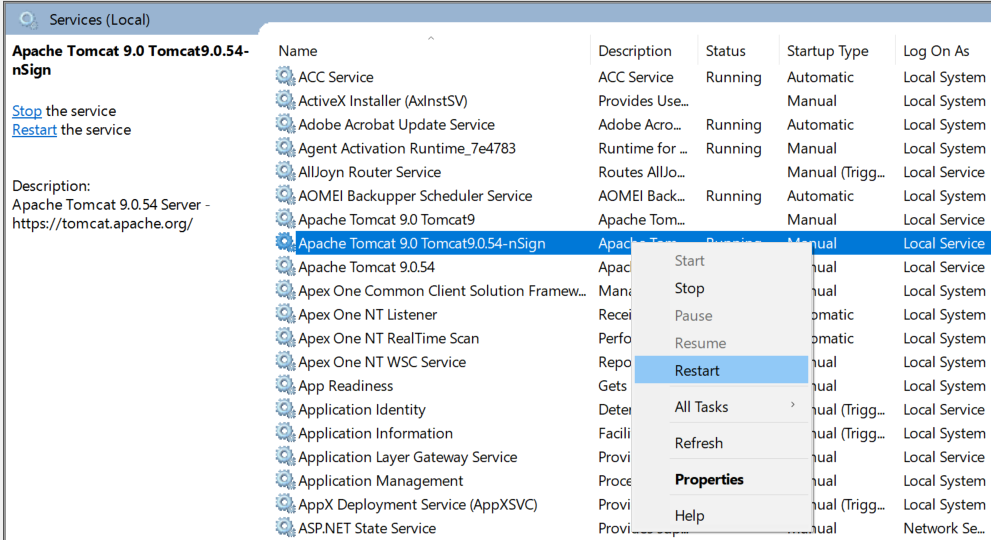Click Running status of ACC Service
This screenshot has width=991, height=540.
733,77
